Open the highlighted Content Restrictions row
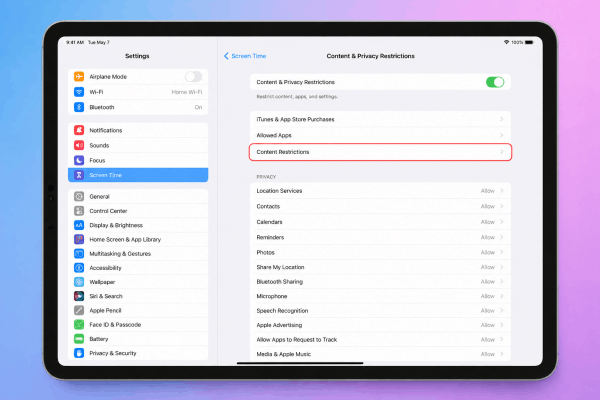The height and width of the screenshot is (400, 600). (x=380, y=152)
